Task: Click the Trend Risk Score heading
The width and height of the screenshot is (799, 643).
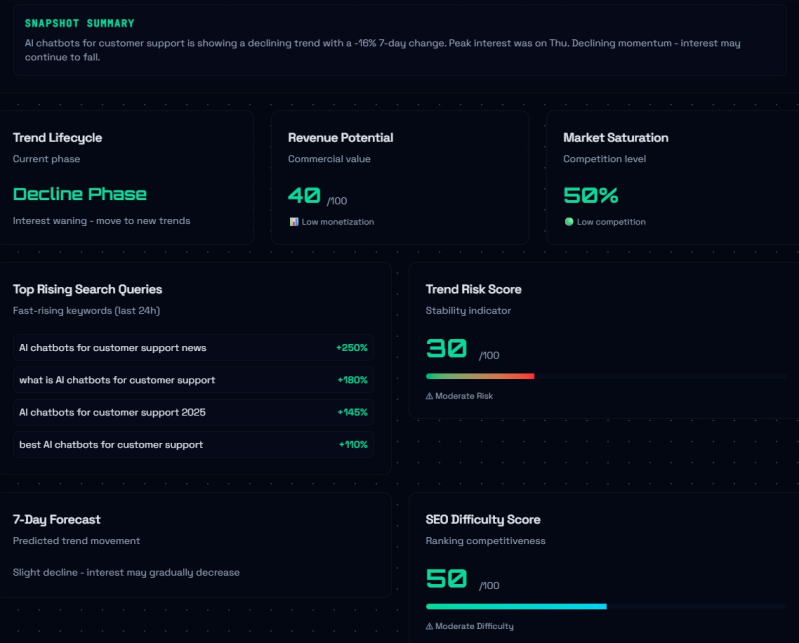Action: pyautogui.click(x=473, y=289)
